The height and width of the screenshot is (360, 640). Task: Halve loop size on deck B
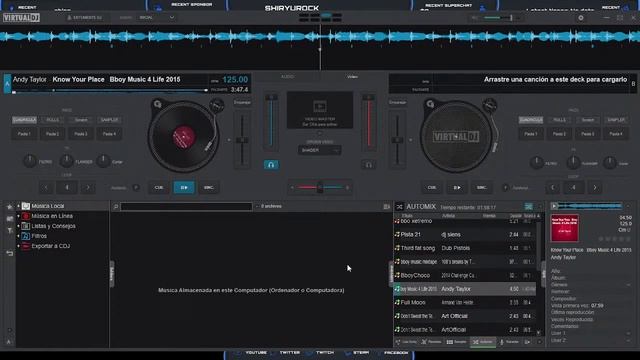point(553,187)
